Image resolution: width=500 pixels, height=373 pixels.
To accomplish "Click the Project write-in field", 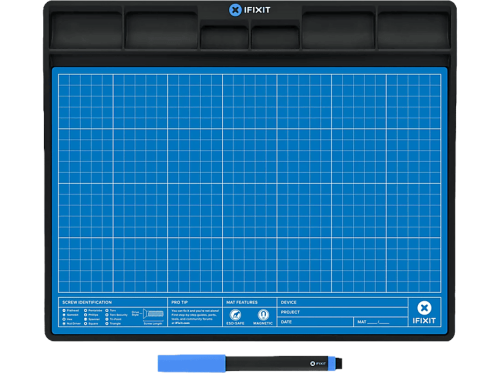I will point(342,312).
